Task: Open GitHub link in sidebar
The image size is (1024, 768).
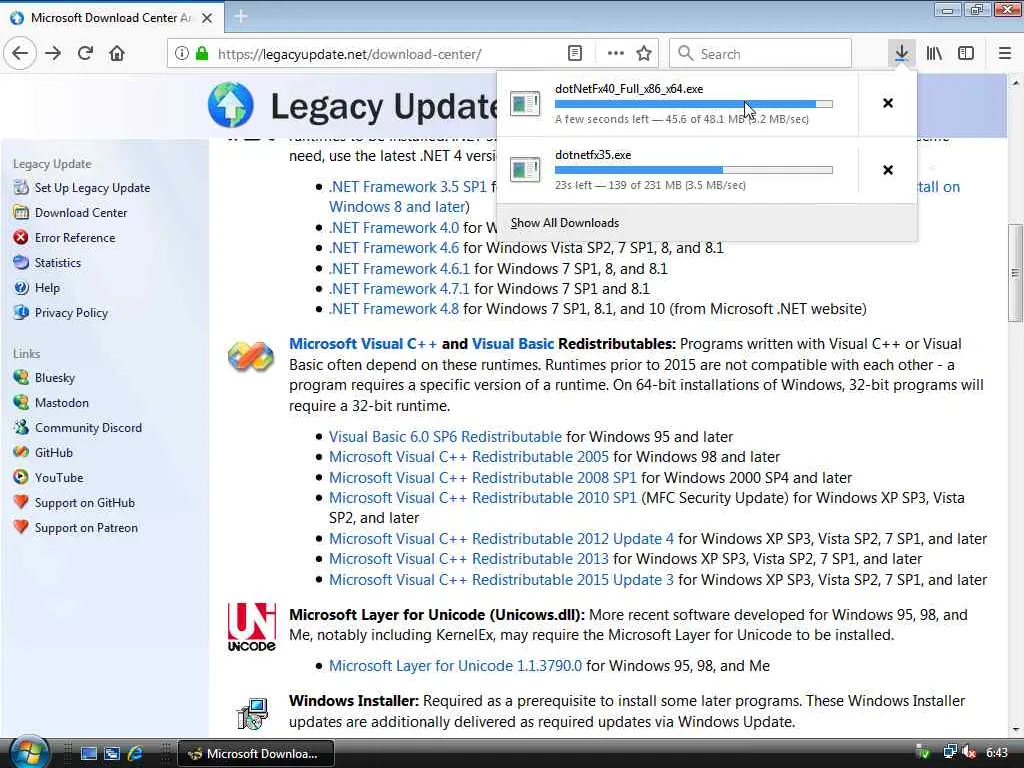Action: [x=54, y=453]
